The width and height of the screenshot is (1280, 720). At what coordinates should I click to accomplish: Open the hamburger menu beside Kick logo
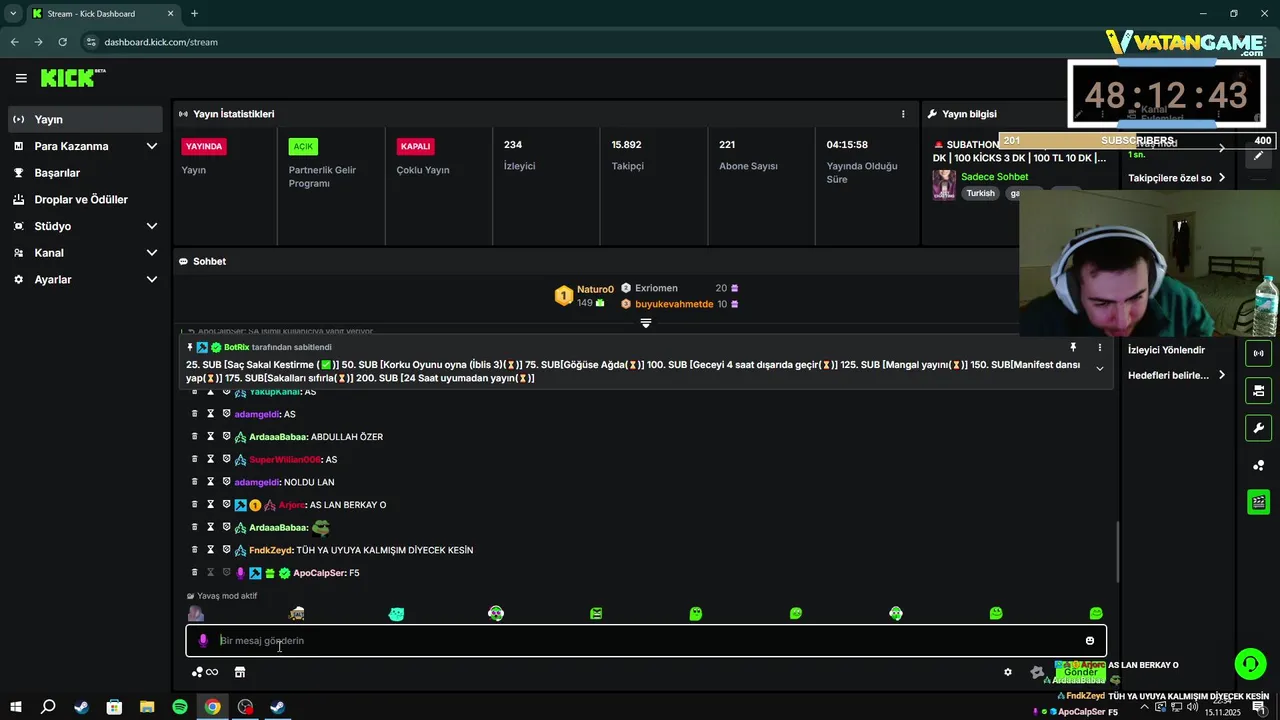21,78
